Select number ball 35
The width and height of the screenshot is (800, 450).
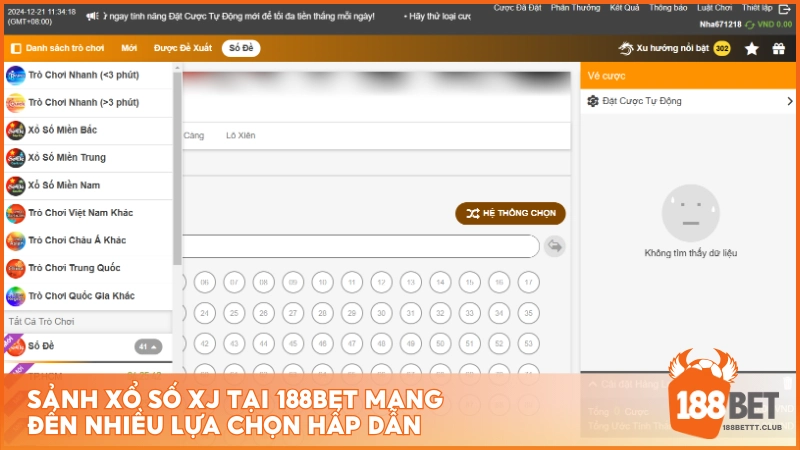pos(529,313)
